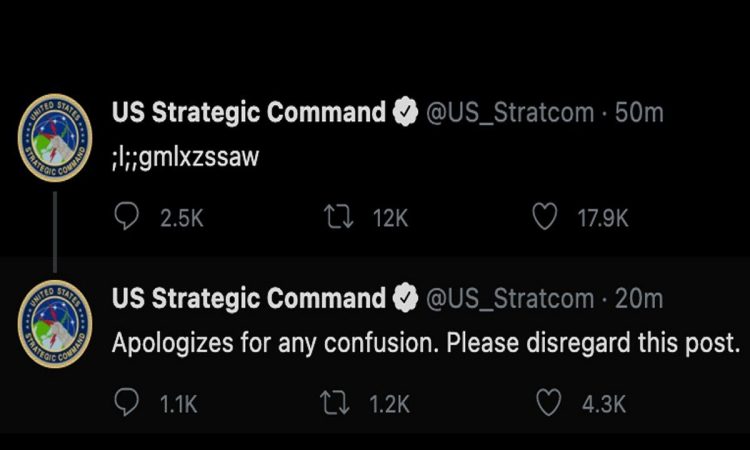Click @US_Stratcom handle on the first tweet
The height and width of the screenshot is (450, 750).
510,113
